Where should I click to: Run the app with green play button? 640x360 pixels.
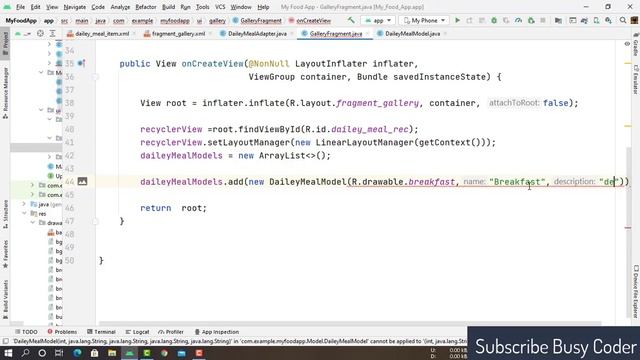tap(457, 20)
